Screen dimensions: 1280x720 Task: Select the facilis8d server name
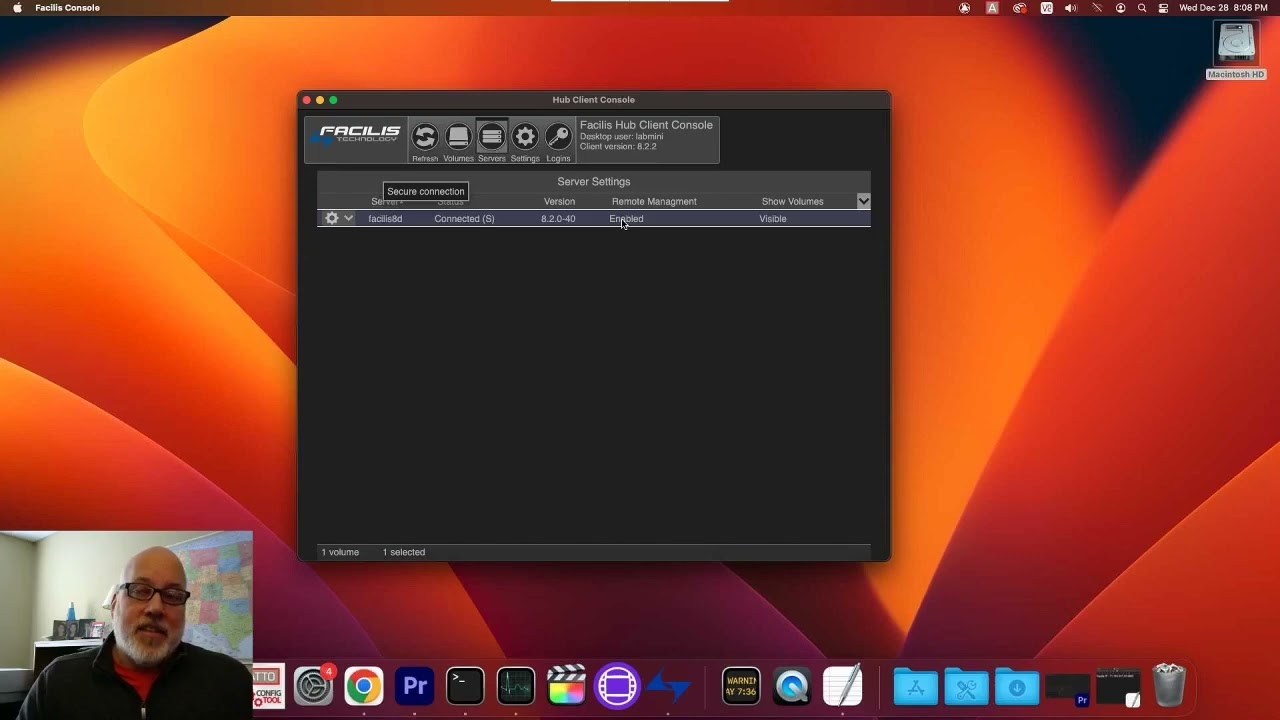coord(385,219)
